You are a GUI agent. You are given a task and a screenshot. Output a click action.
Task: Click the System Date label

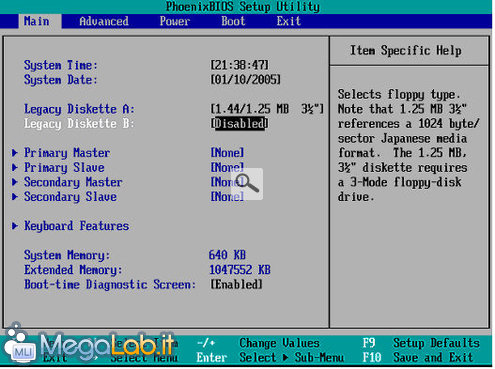coord(60,80)
